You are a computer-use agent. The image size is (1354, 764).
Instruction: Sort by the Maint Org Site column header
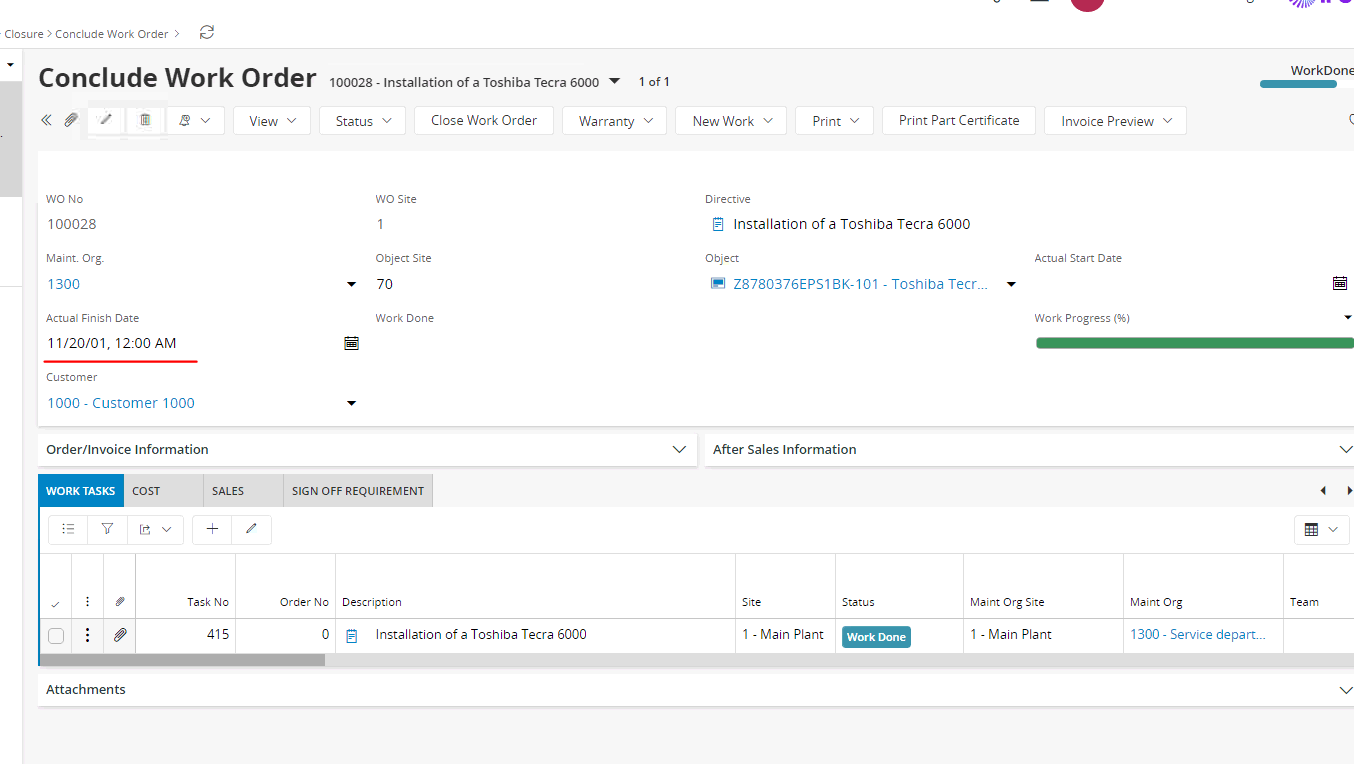pos(1007,602)
